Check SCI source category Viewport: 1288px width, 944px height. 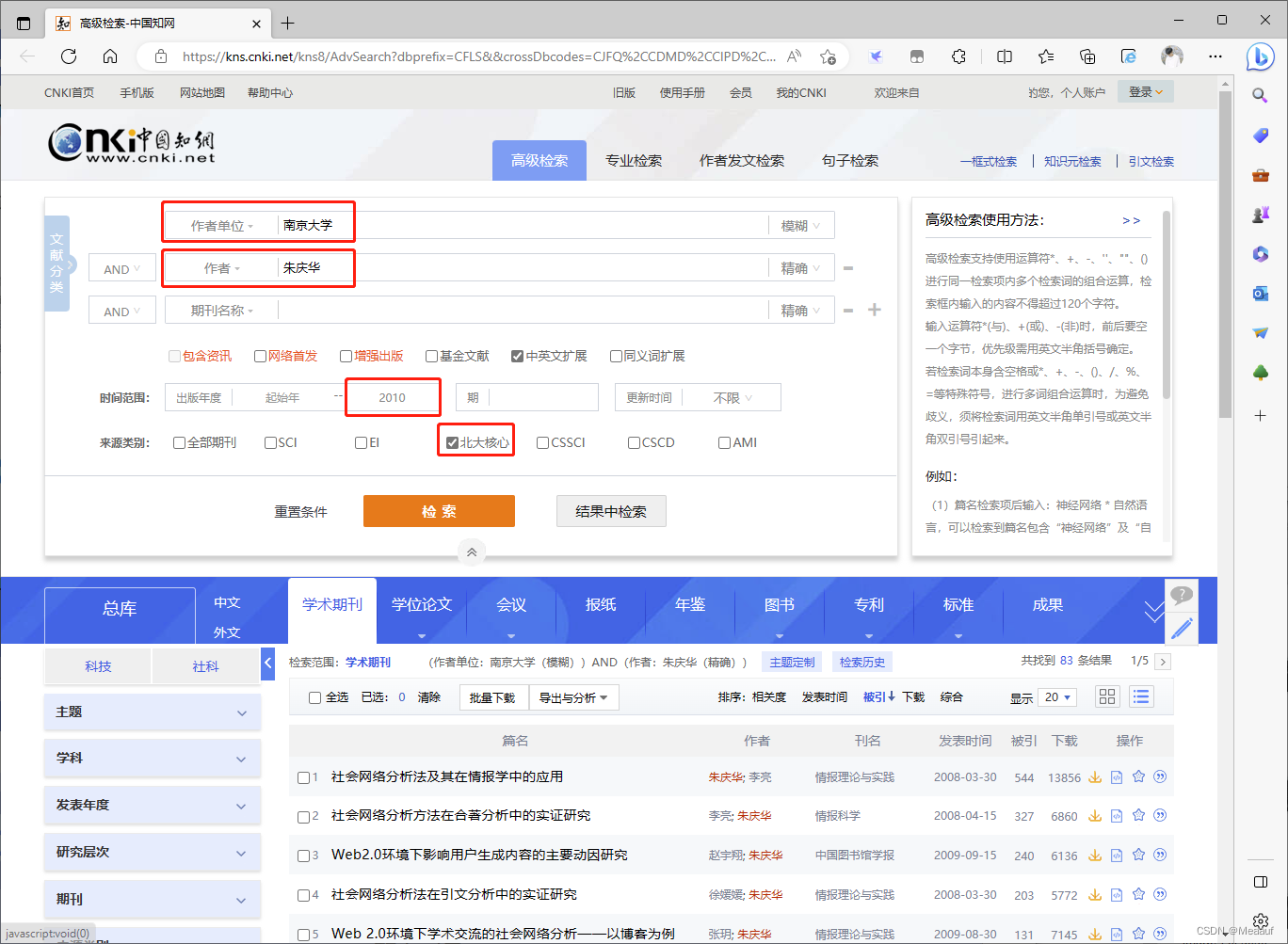tap(270, 442)
